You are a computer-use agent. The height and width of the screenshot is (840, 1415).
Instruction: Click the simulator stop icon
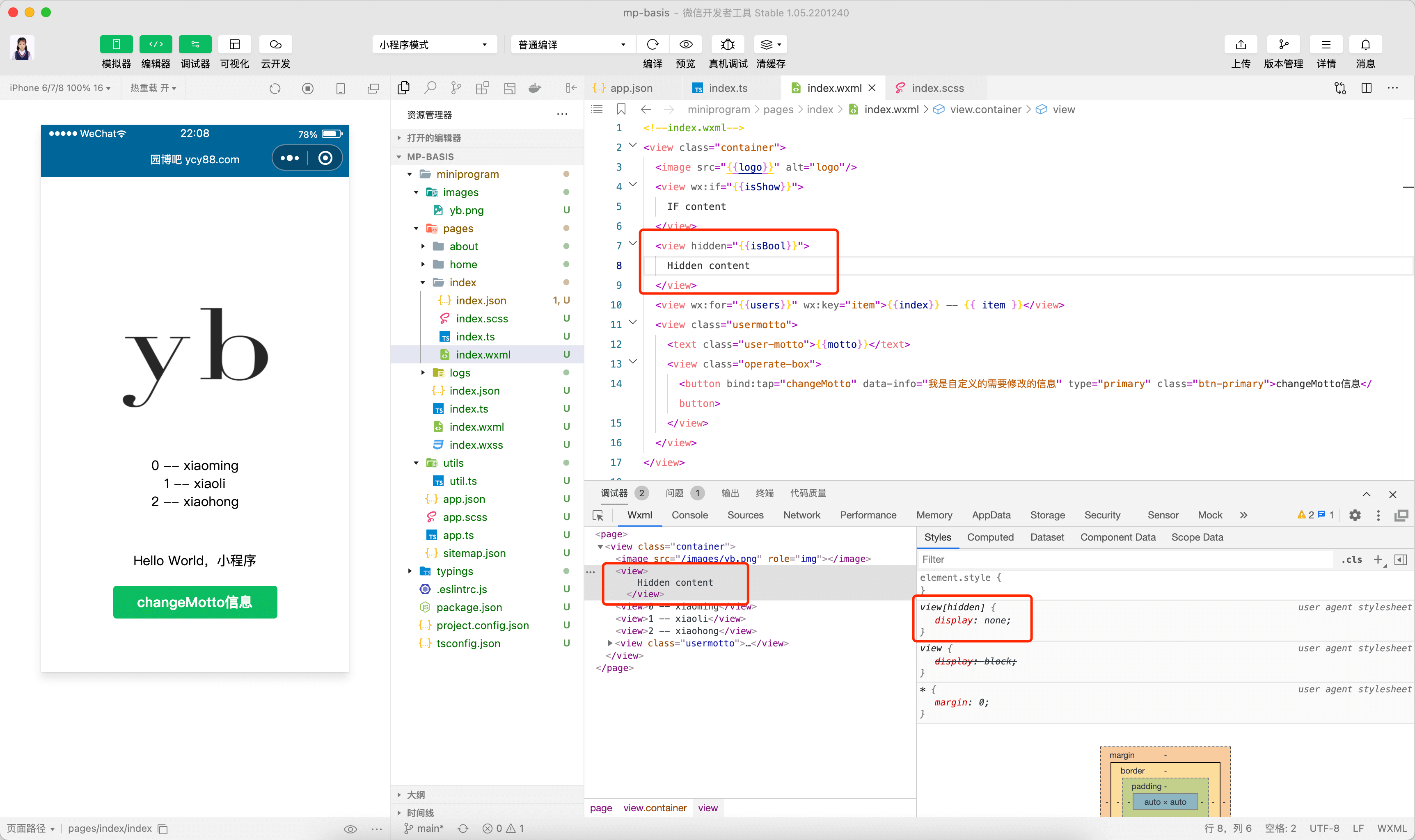coord(308,88)
